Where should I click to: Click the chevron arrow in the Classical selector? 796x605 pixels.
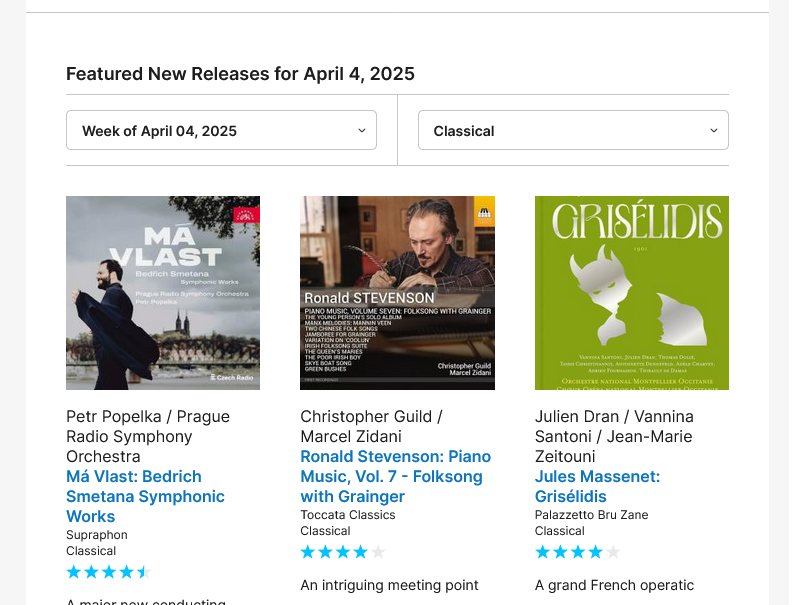(x=713, y=131)
